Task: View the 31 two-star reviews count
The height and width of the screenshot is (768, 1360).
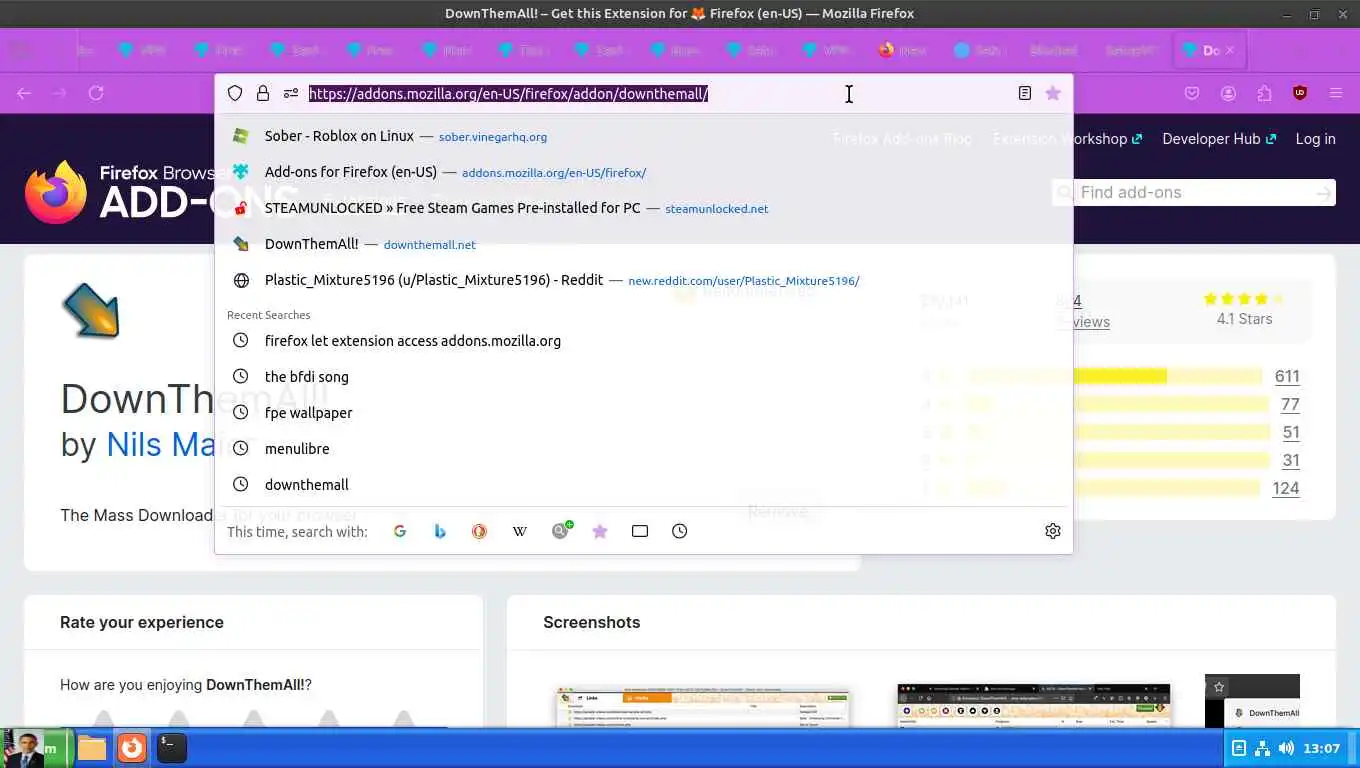Action: coord(1291,461)
